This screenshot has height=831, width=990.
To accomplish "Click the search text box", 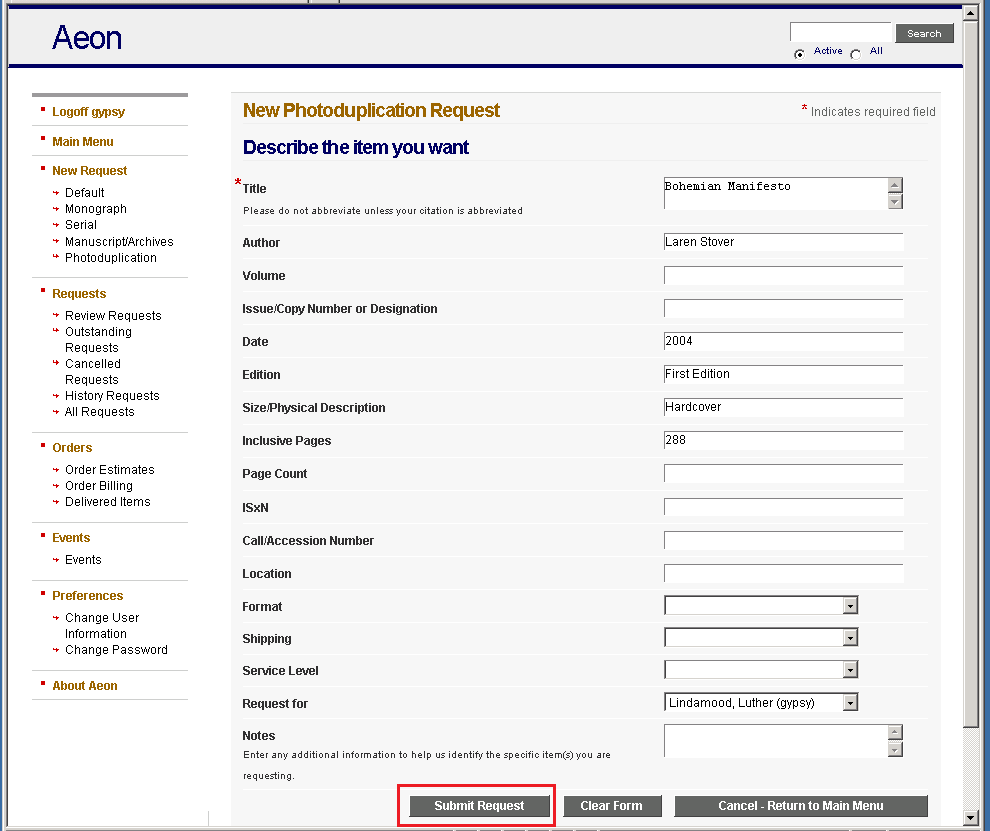I will pyautogui.click(x=840, y=32).
